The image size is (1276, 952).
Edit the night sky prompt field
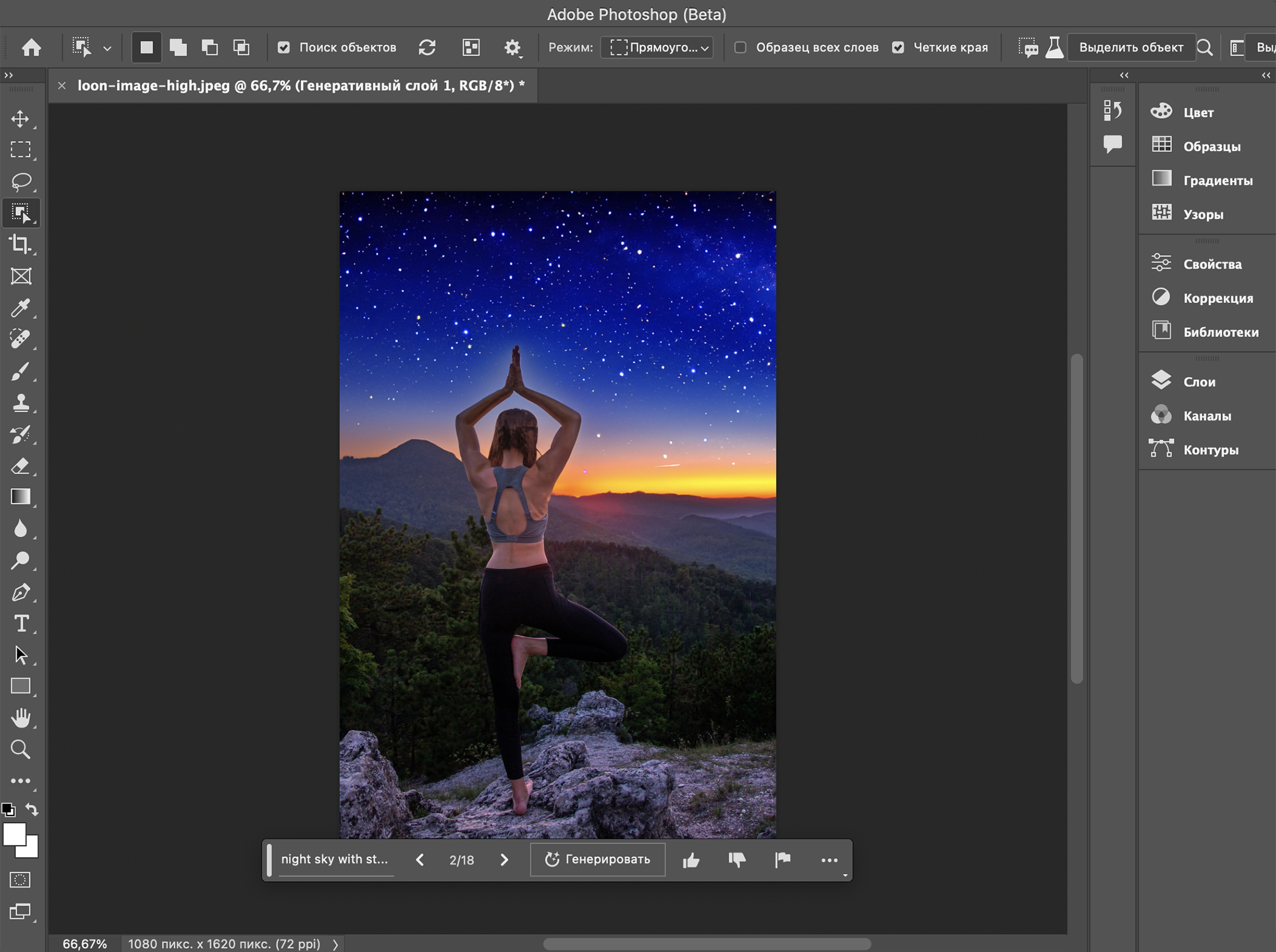point(336,859)
